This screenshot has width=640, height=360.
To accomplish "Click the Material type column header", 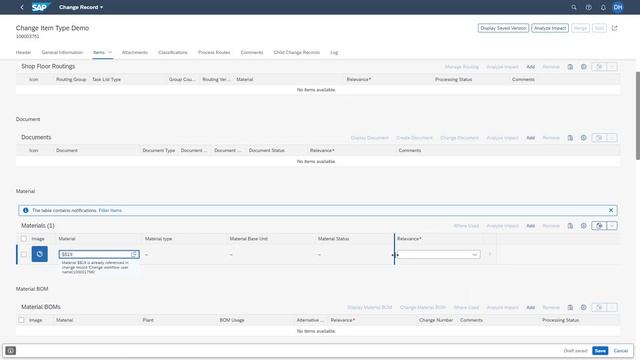I will click(x=159, y=239).
